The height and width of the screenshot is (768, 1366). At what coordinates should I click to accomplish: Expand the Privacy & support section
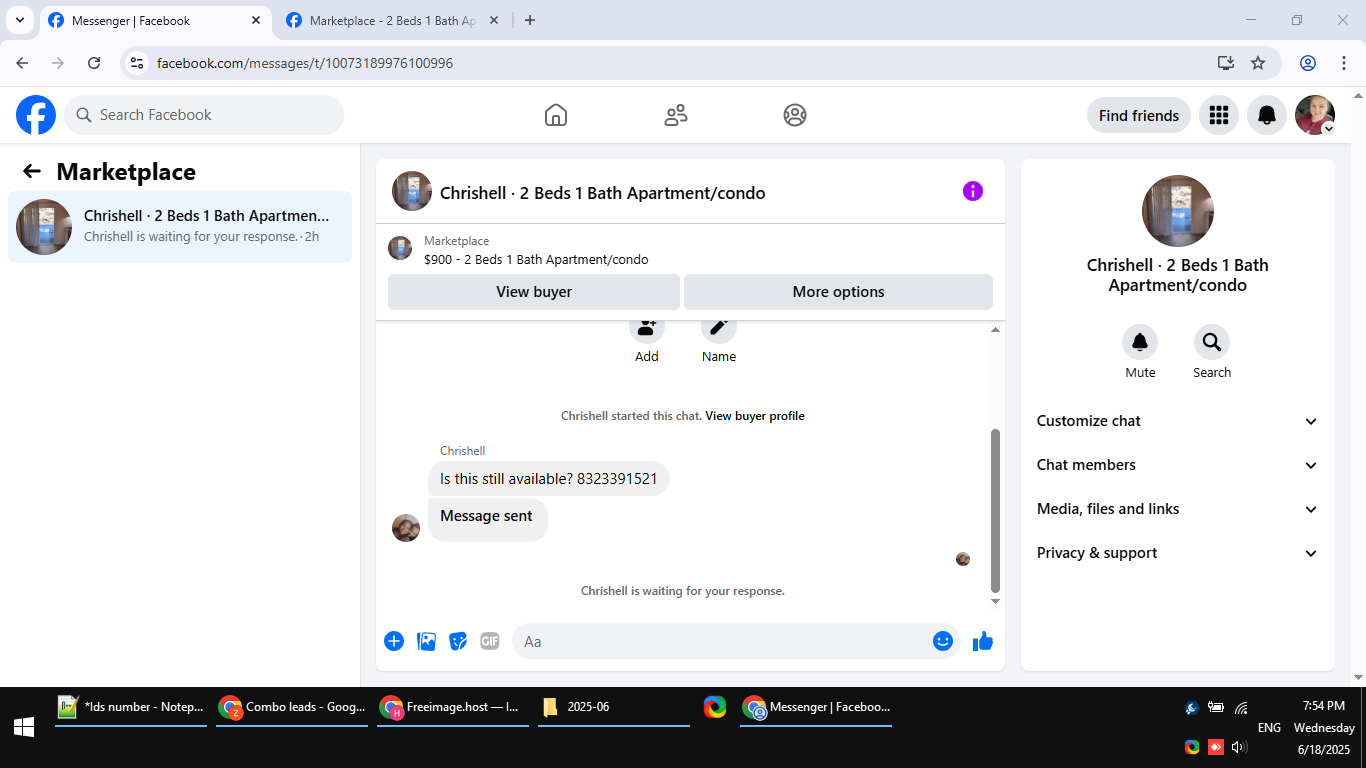point(1178,553)
